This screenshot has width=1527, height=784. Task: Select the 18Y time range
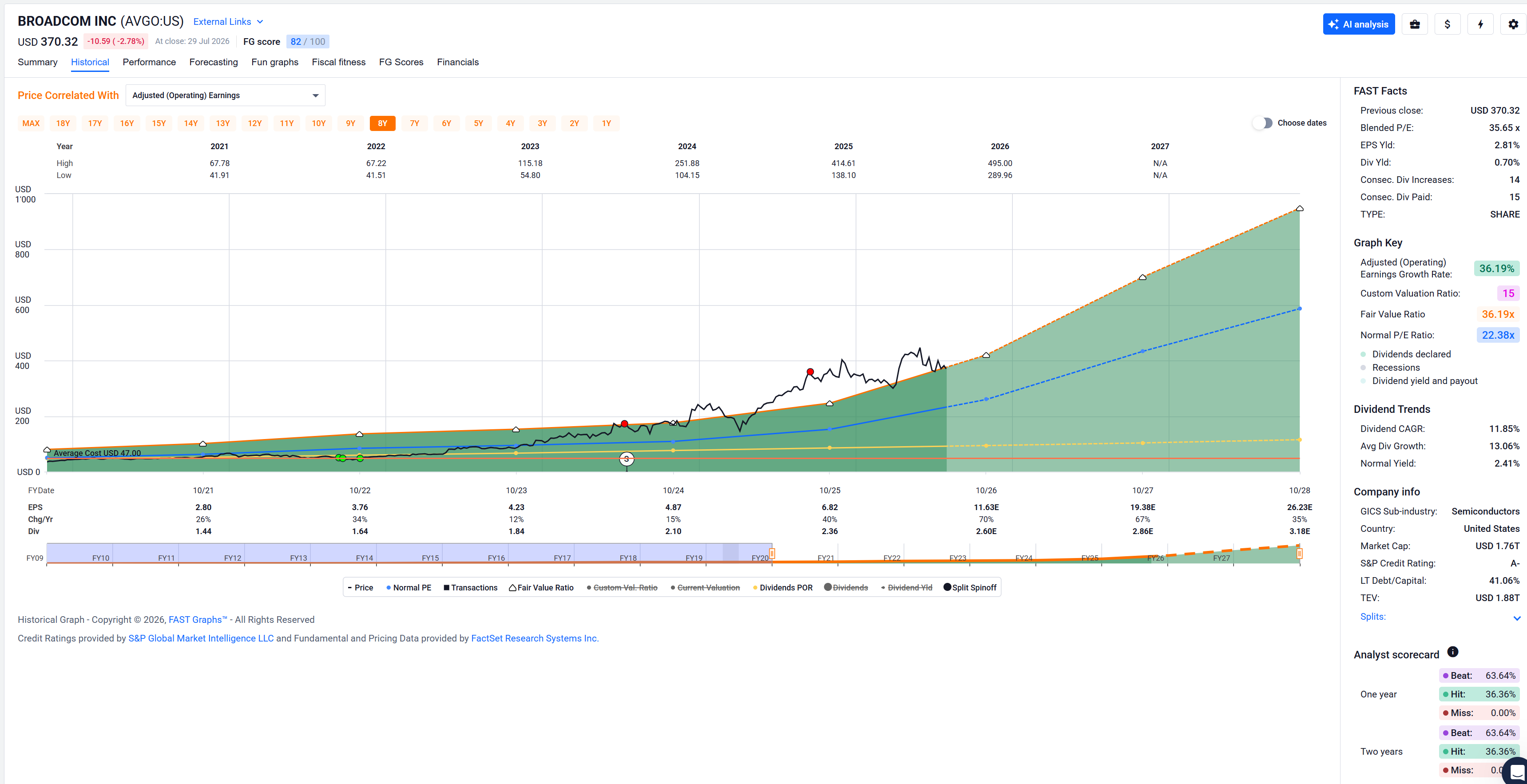tap(63, 123)
